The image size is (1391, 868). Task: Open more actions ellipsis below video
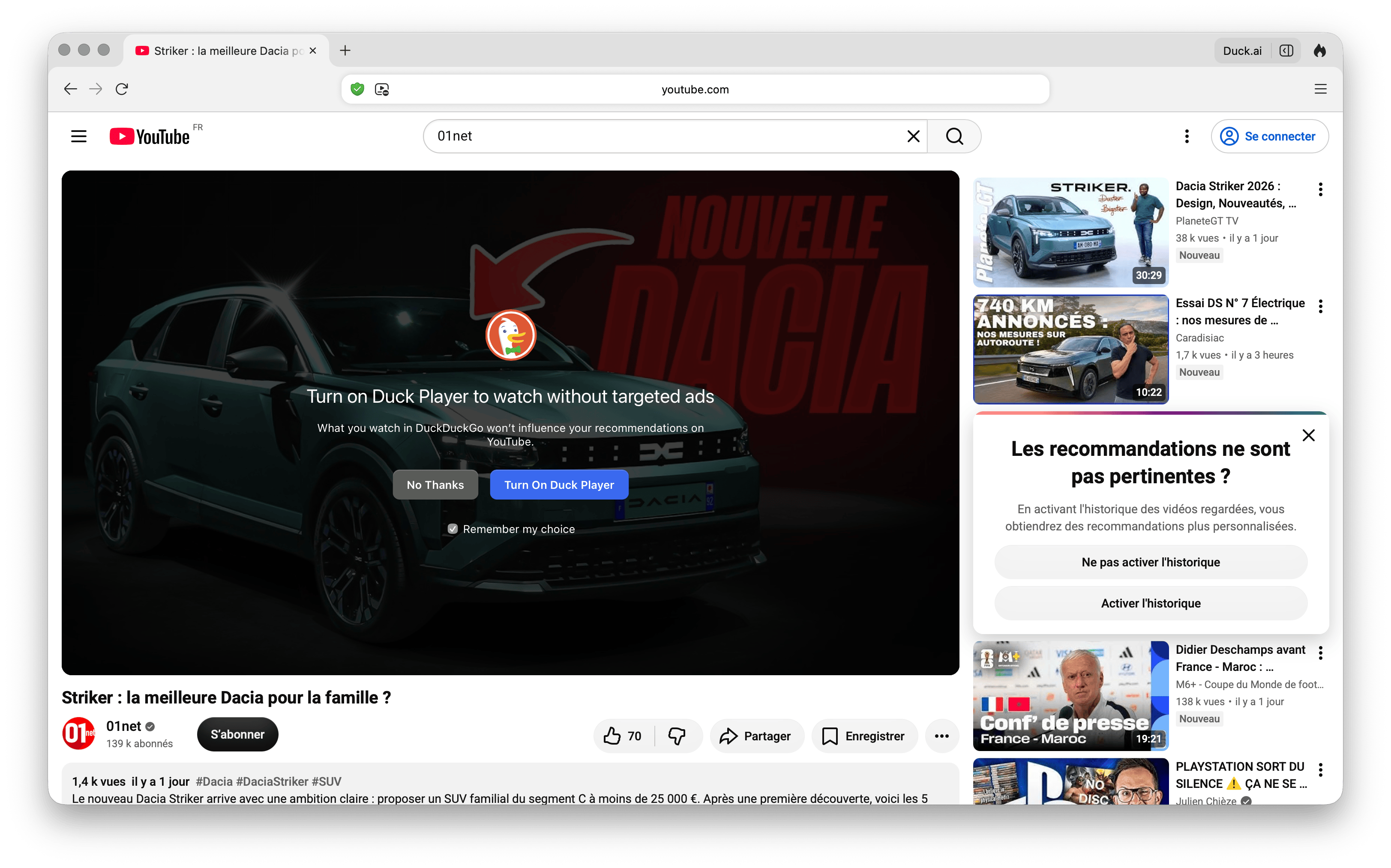(x=941, y=736)
